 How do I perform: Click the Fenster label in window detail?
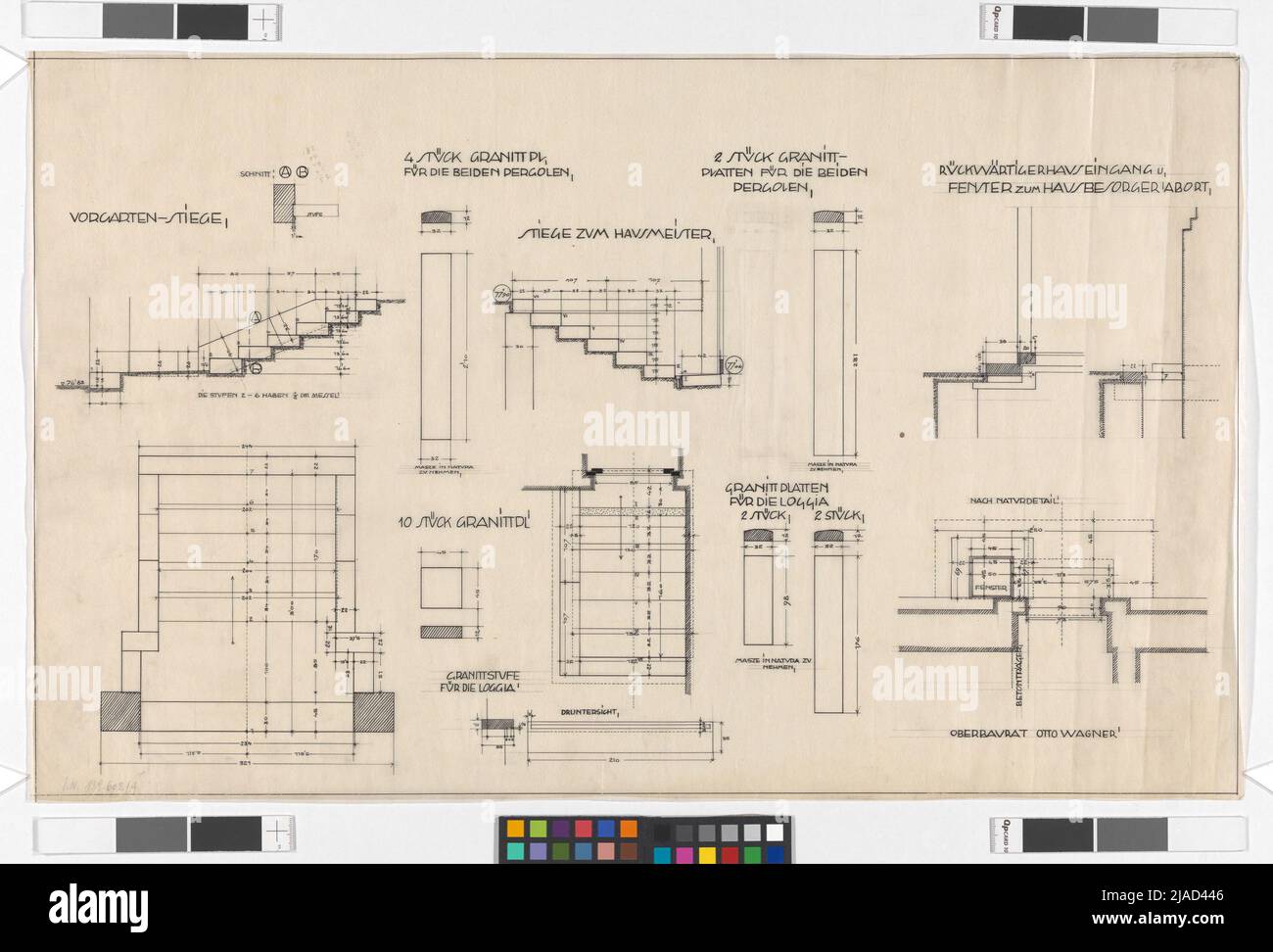tap(993, 589)
